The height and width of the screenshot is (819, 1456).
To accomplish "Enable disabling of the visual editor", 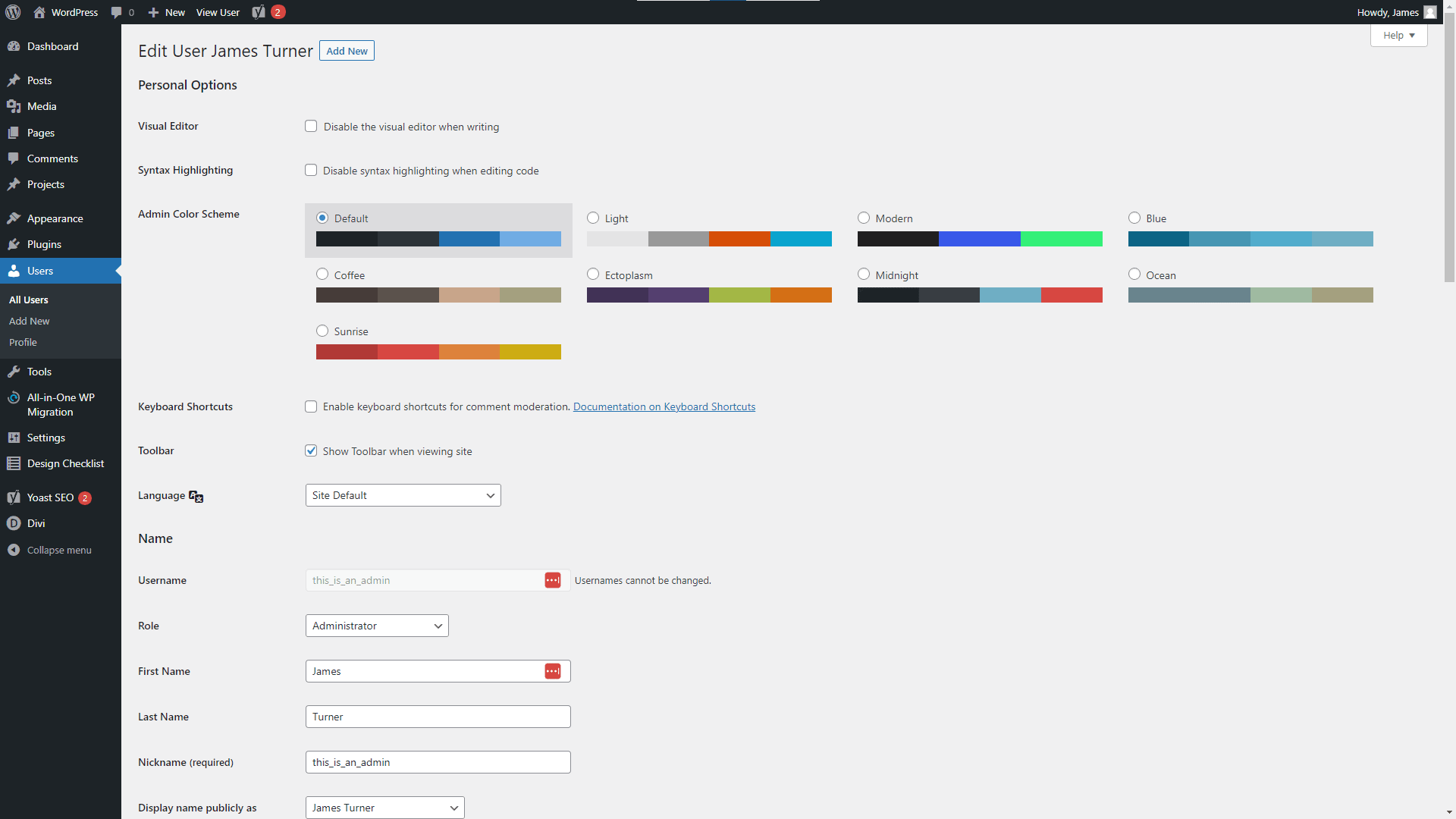I will [311, 126].
